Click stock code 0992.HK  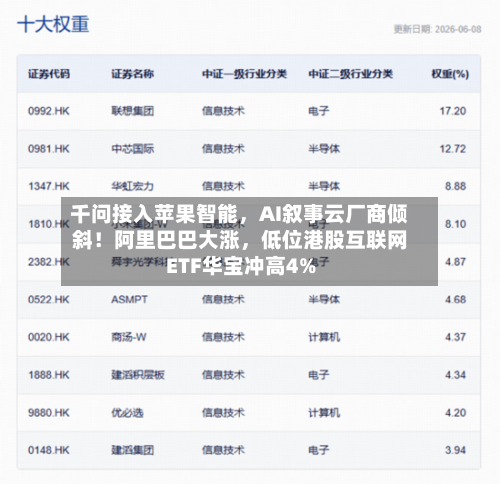[49, 111]
